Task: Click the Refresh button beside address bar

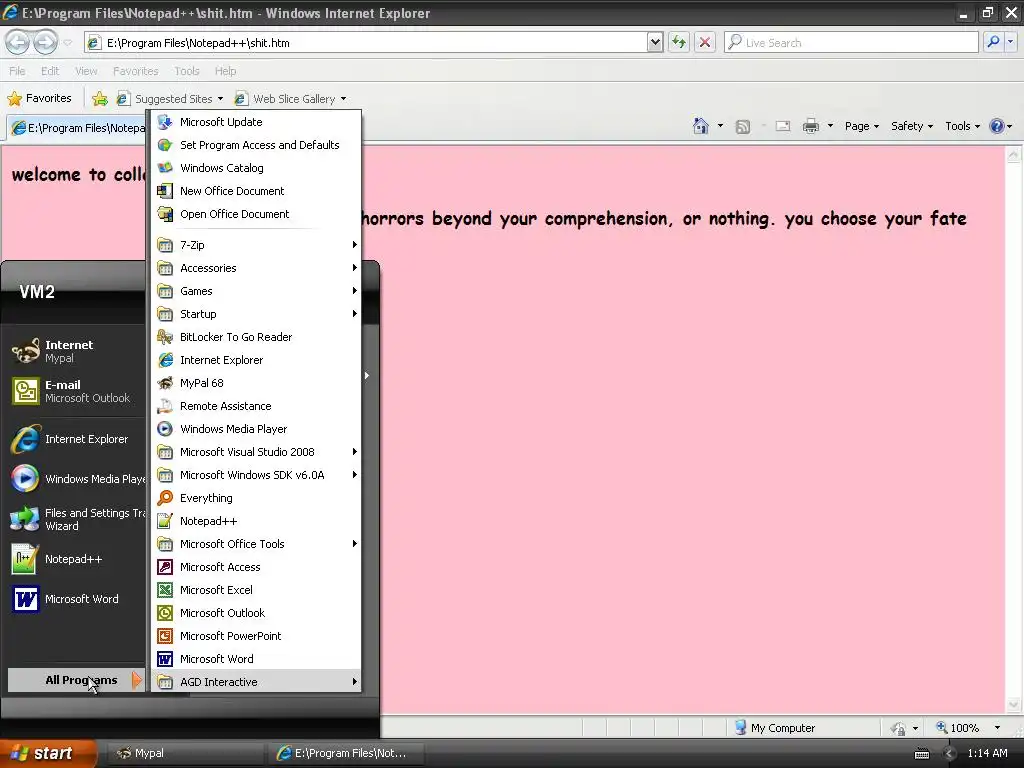Action: (679, 42)
